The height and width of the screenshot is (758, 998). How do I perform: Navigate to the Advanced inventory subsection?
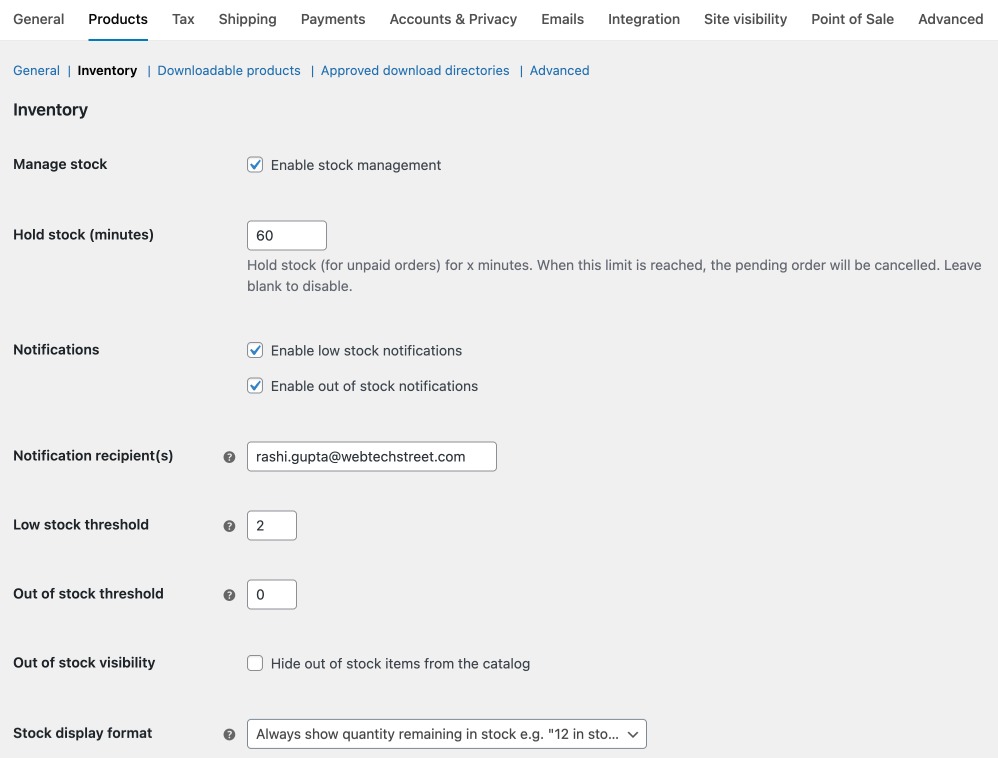[x=559, y=70]
